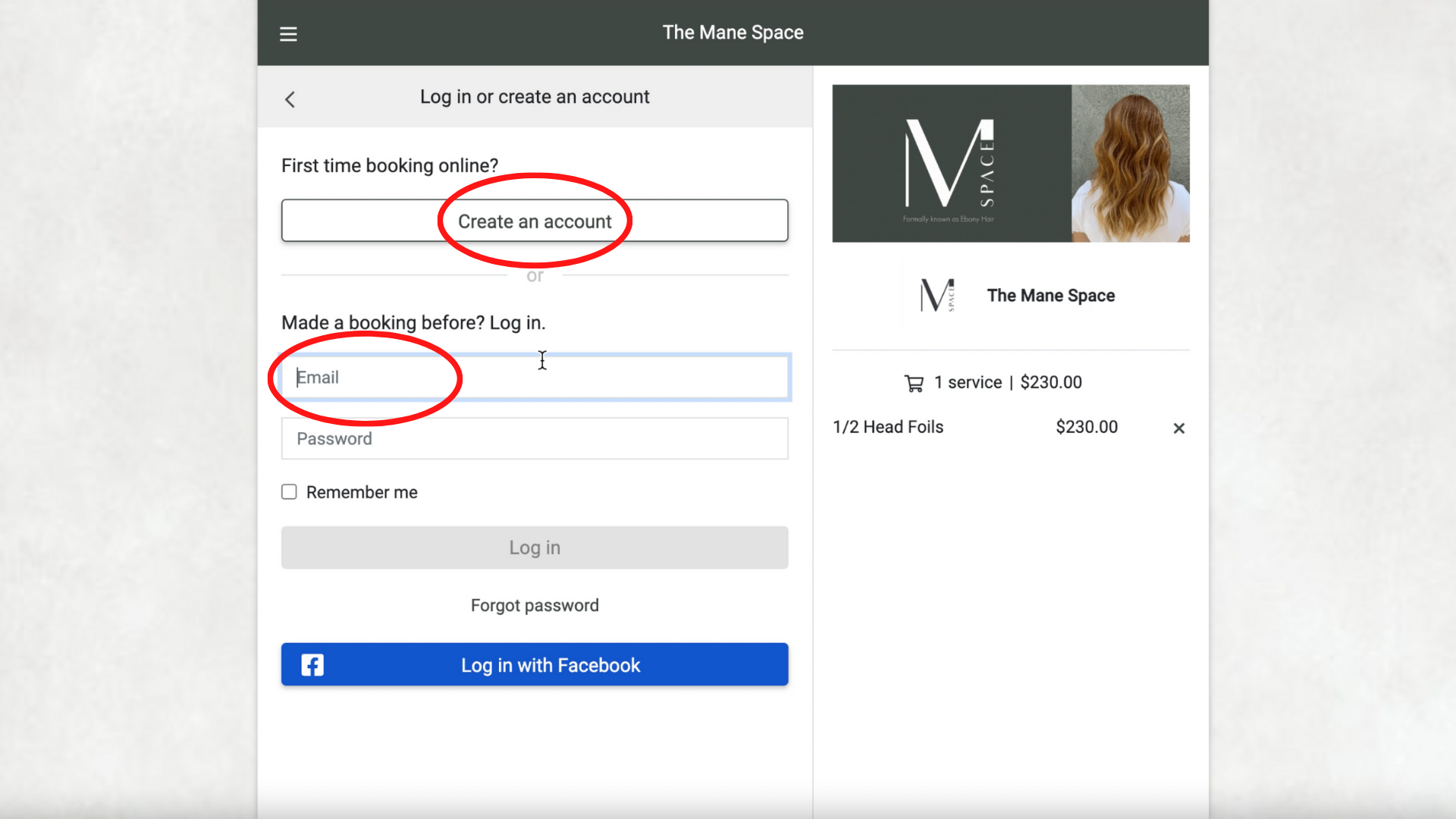Select the 1/2 Head Foils item
The height and width of the screenshot is (819, 1456).
888,427
